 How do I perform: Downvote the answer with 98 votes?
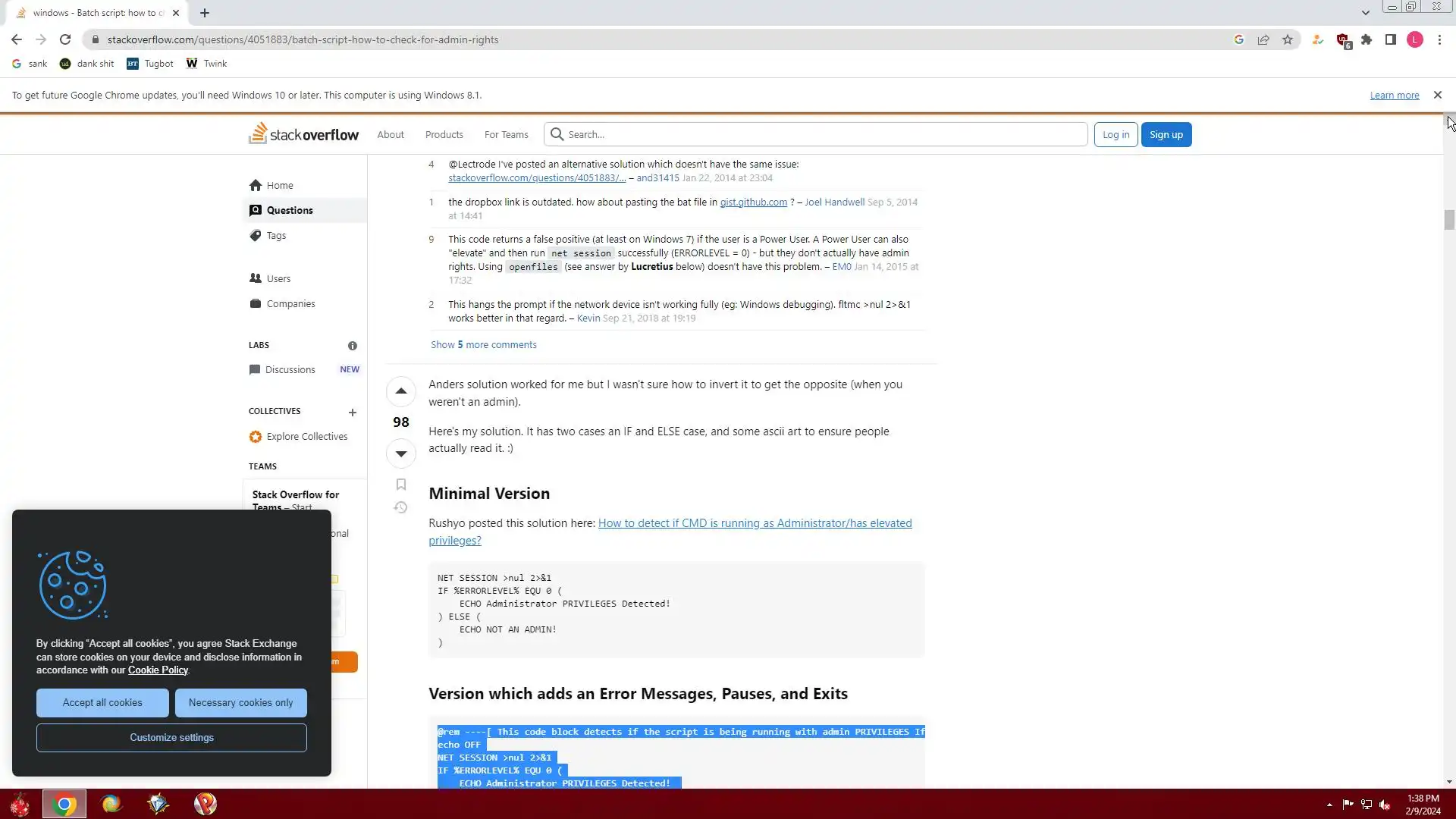tap(400, 453)
